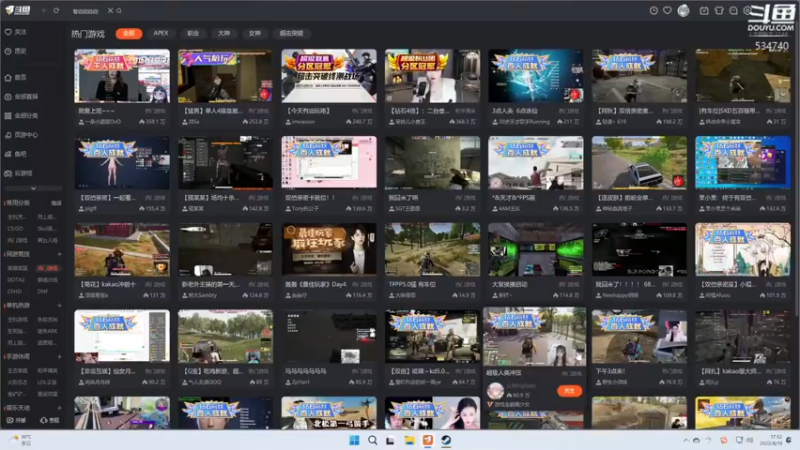Click the taskbar clock and date

(771, 440)
